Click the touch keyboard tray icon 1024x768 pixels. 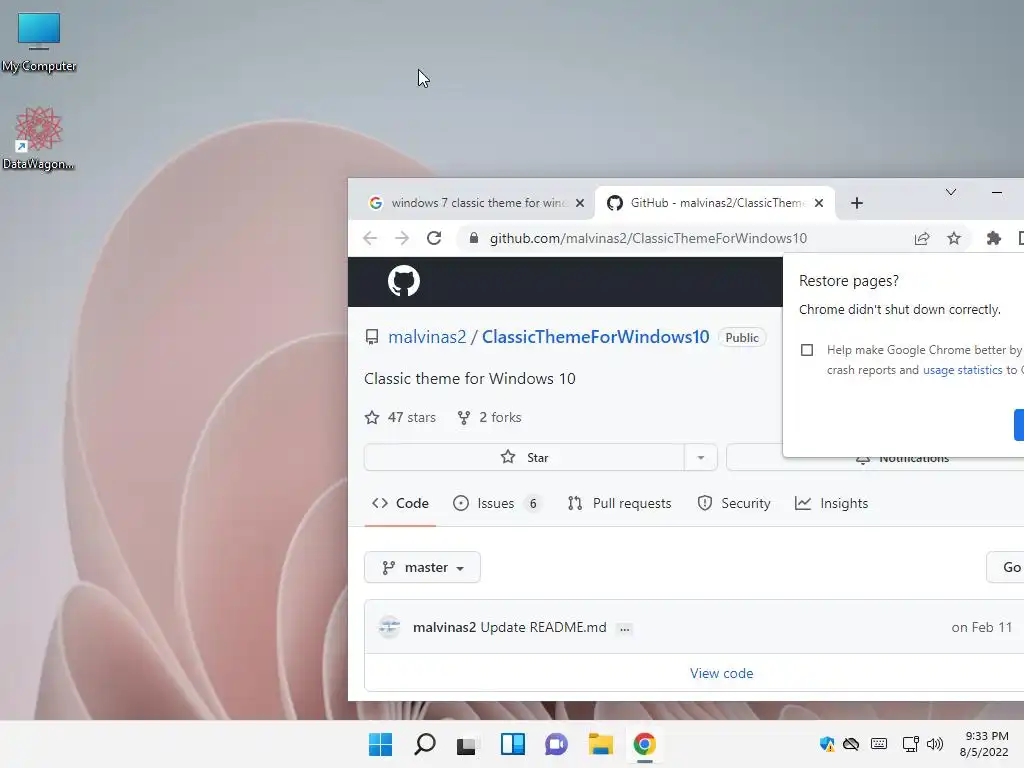879,744
